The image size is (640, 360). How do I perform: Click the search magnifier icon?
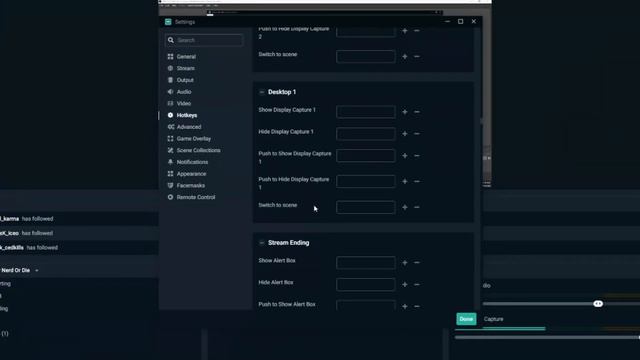click(171, 40)
